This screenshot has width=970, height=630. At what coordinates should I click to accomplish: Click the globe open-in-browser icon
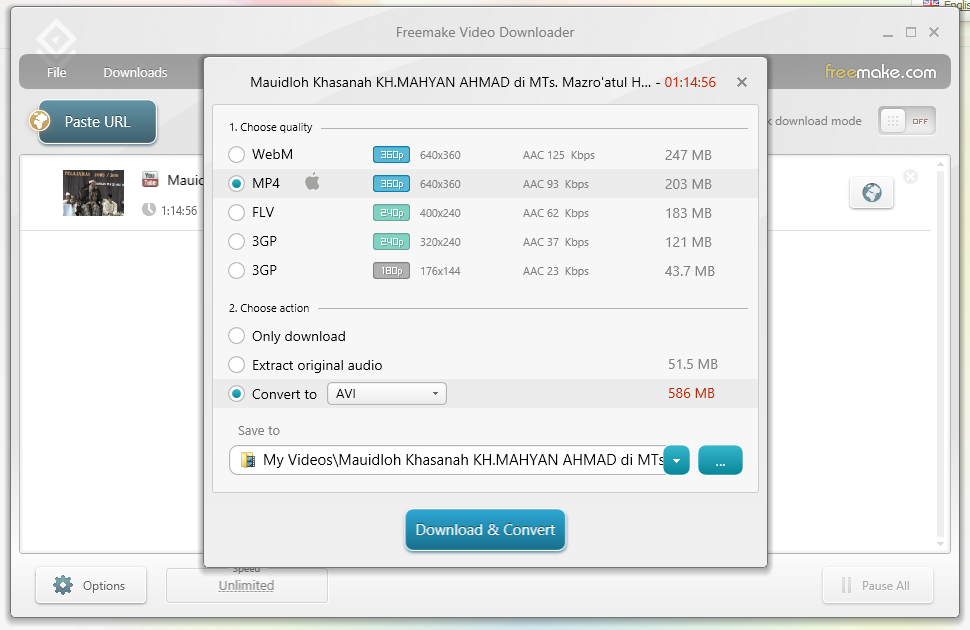pos(872,193)
